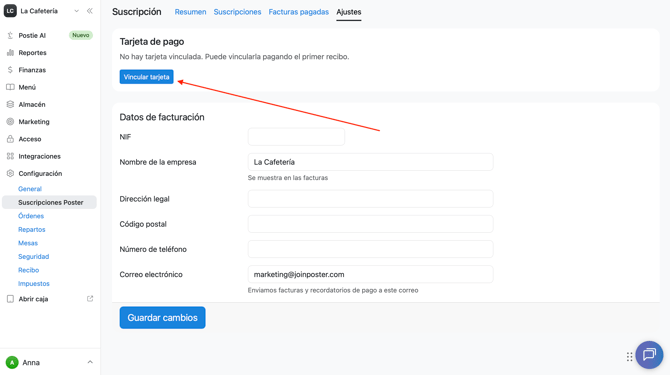Viewport: 670px width, 375px height.
Task: Open the Abrir caja register icon
Action: 10,299
